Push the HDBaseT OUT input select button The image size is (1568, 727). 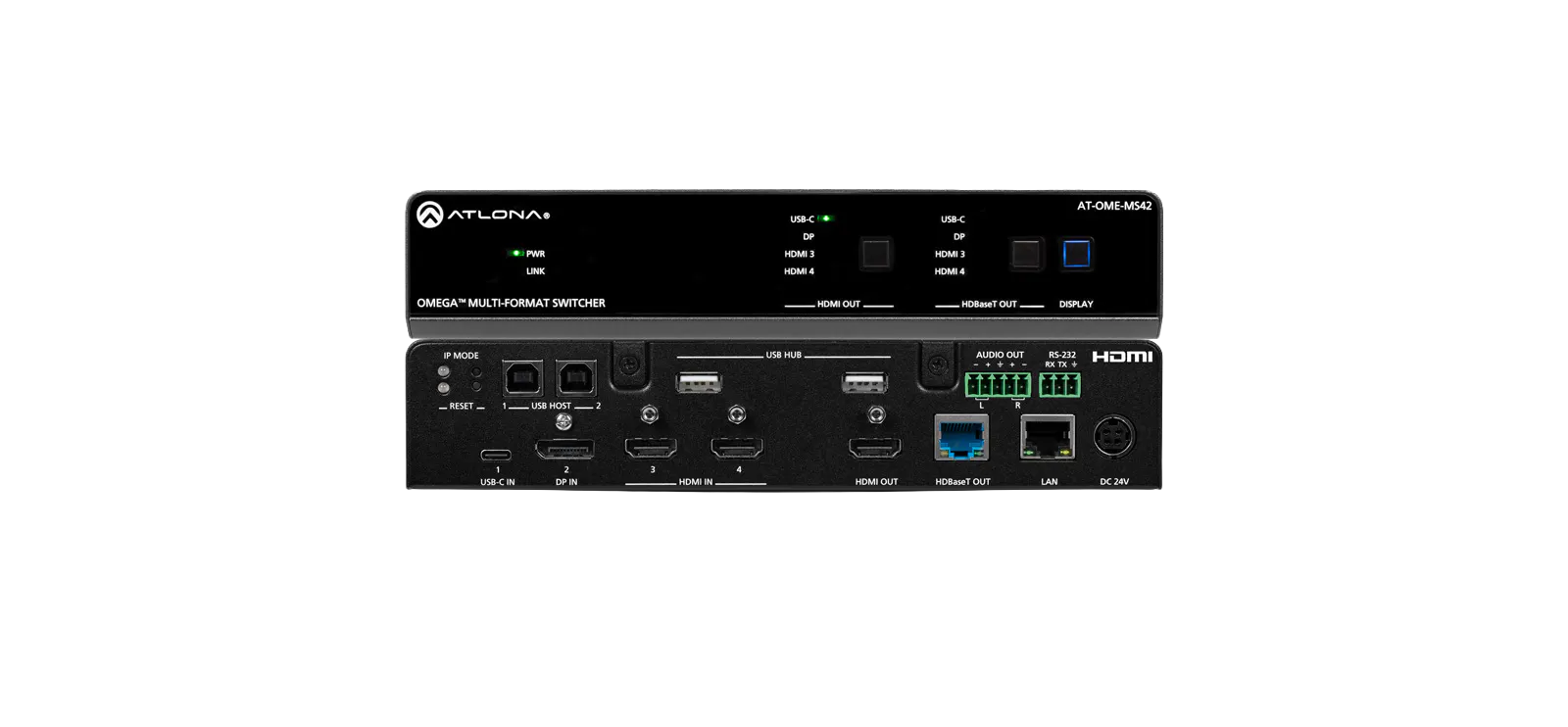[1025, 254]
